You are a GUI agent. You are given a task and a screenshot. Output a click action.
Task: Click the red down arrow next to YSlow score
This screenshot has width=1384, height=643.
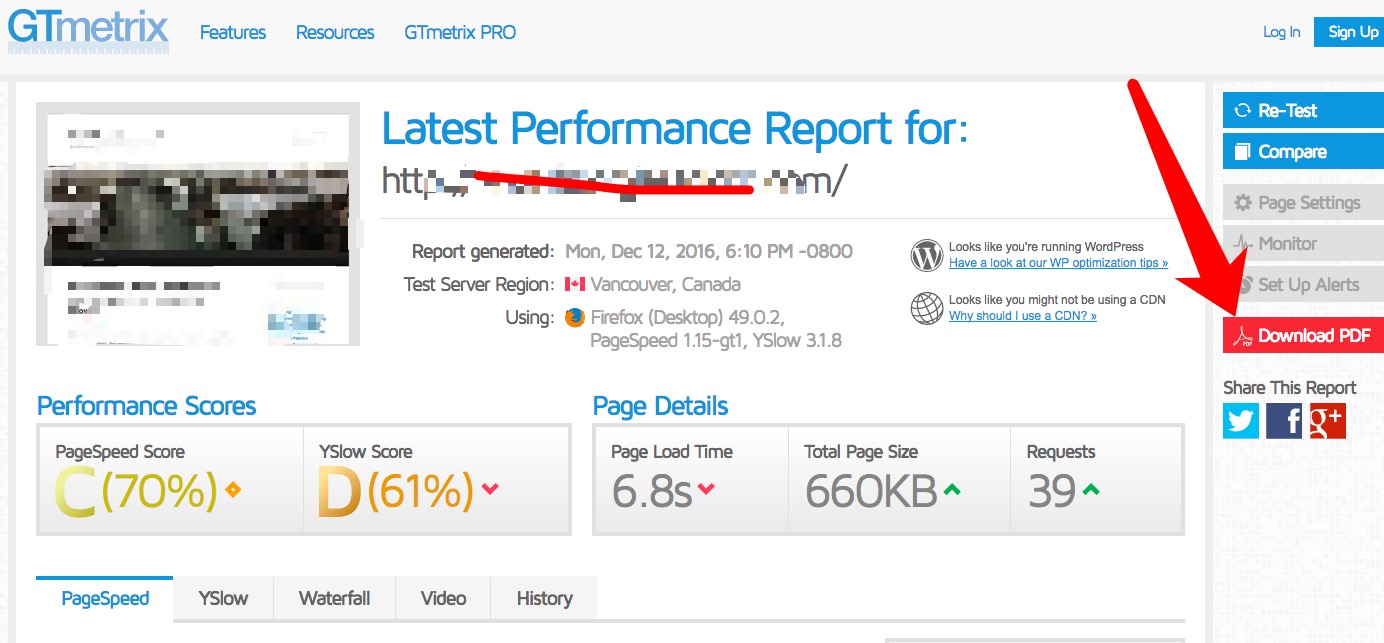click(490, 489)
